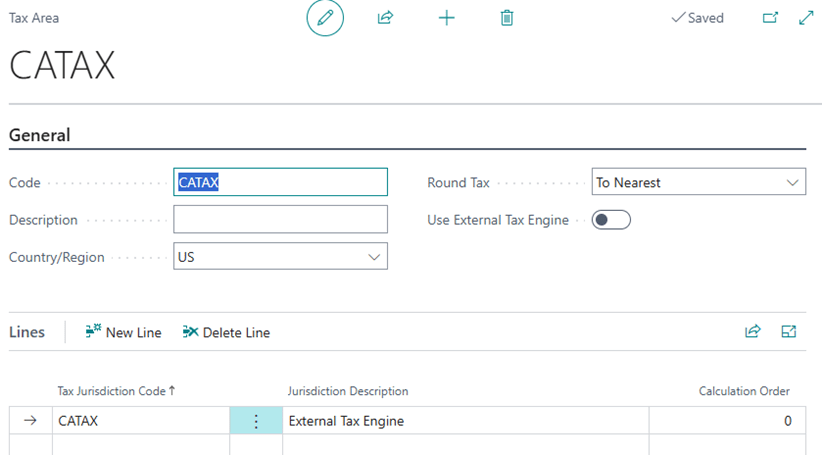Expand page with diagonal arrows icon

806,18
